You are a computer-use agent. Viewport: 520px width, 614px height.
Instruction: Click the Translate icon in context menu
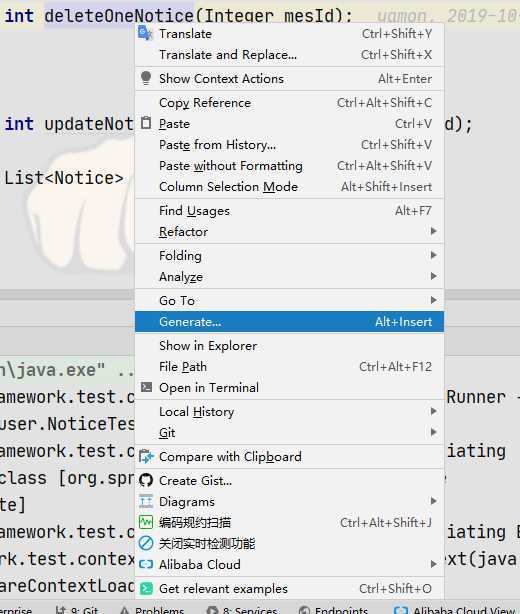[x=145, y=33]
